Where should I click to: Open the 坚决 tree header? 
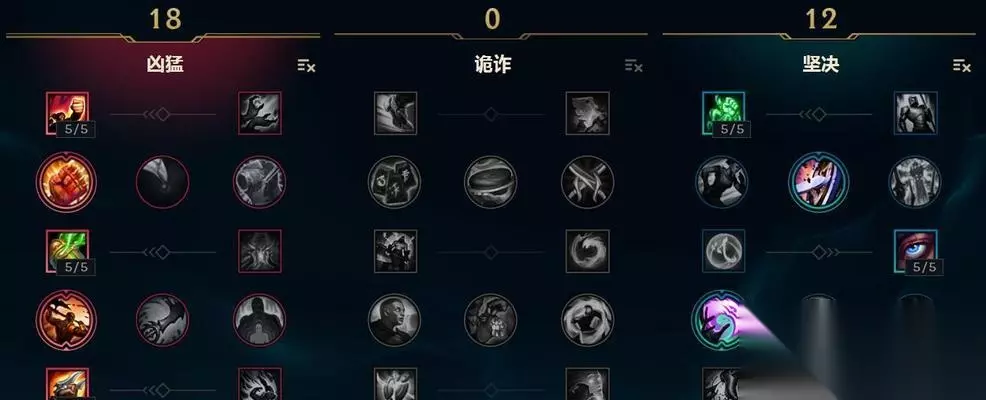tap(821, 64)
